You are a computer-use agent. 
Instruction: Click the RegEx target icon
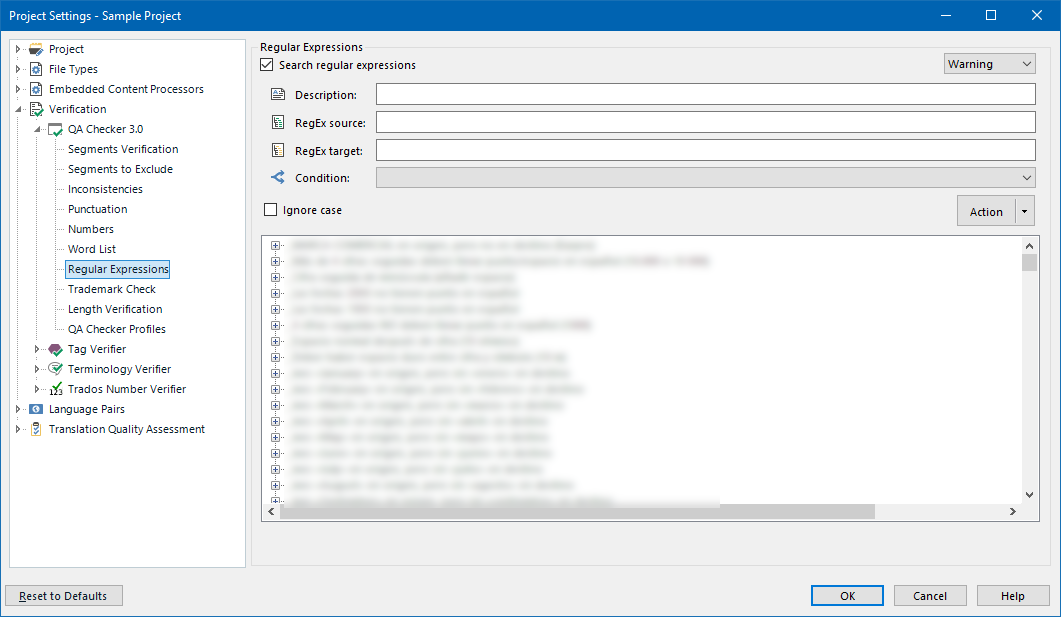point(276,150)
